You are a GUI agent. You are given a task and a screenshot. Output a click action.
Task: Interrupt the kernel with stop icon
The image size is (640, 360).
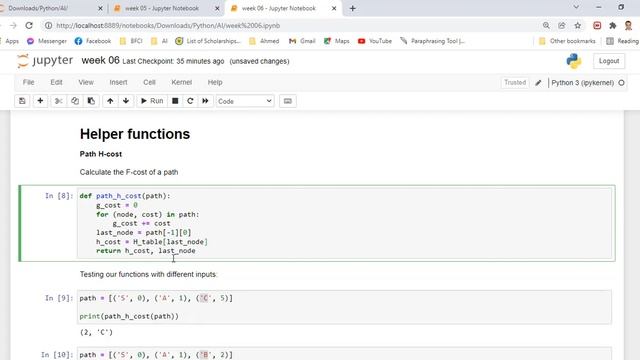click(x=175, y=101)
